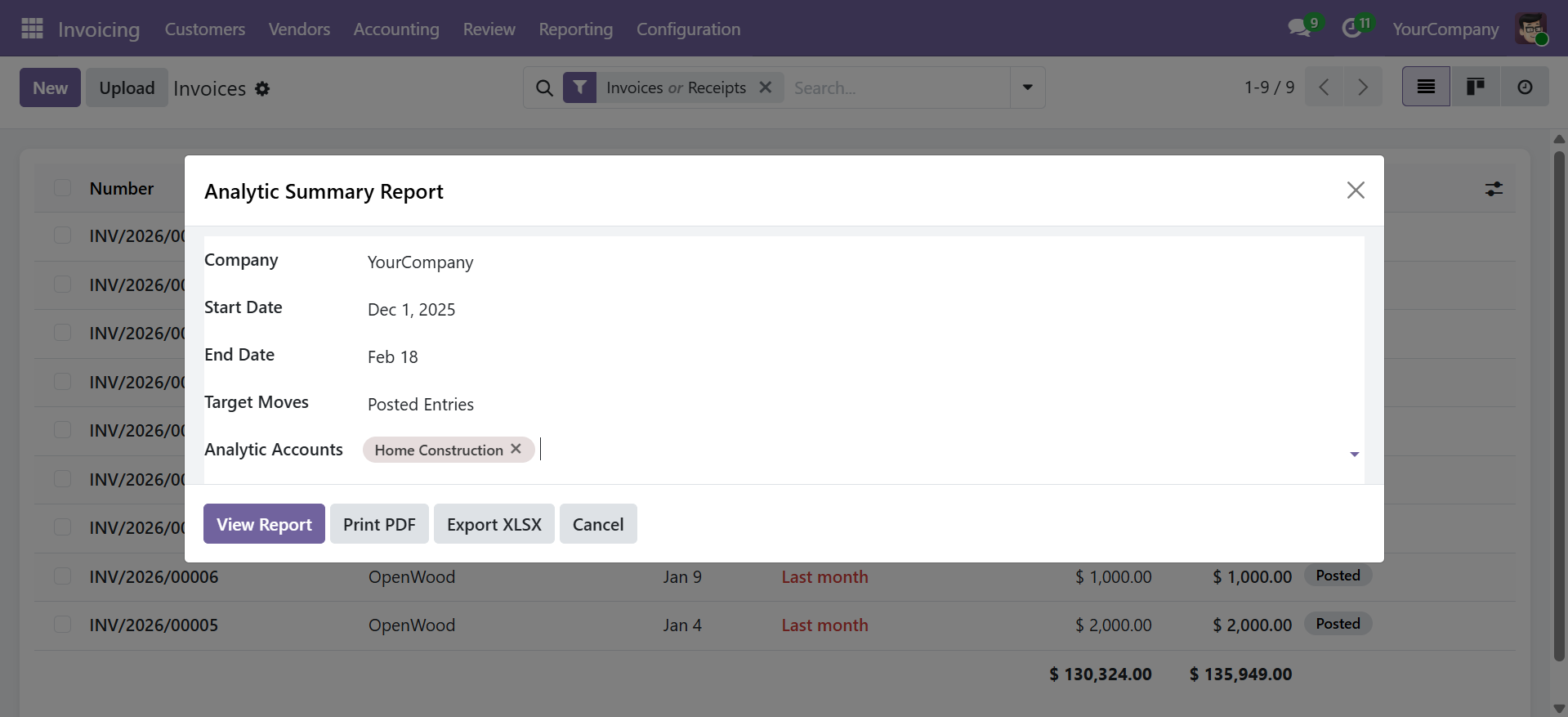Click the filter funnel icon
The width and height of the screenshot is (1568, 717).
coord(579,87)
